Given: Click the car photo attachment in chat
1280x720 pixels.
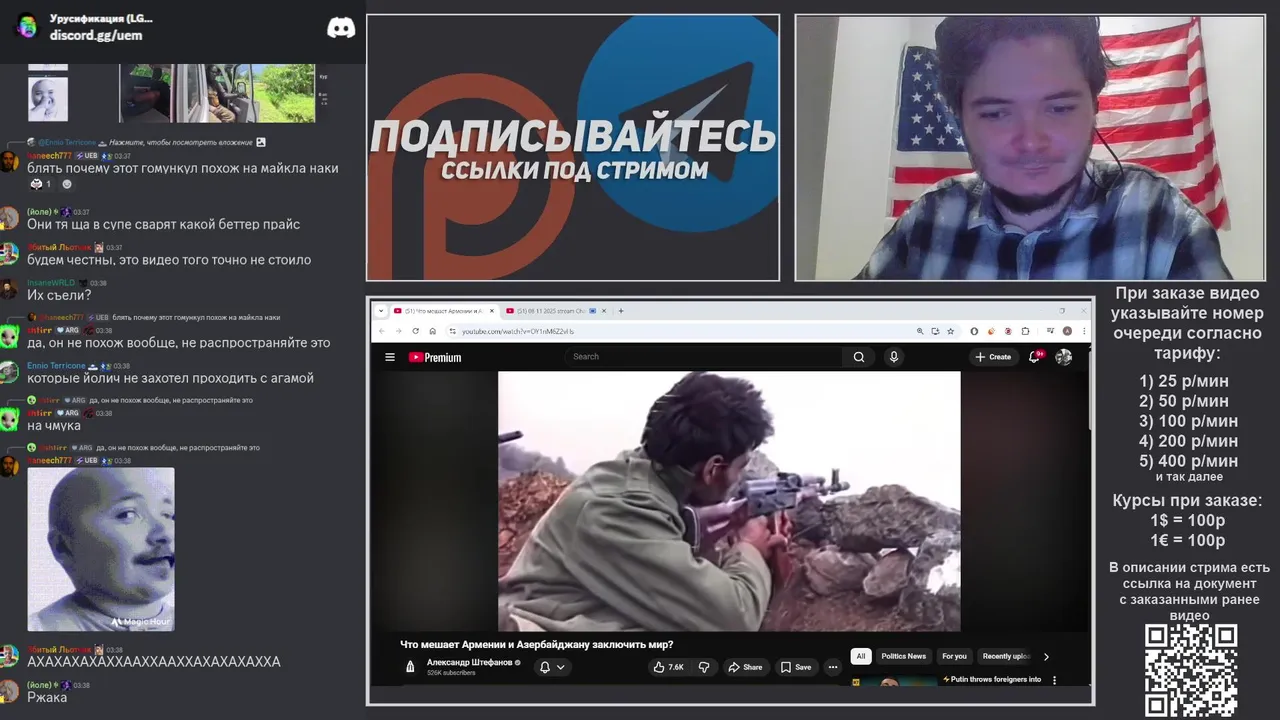Looking at the screenshot, I should tap(217, 93).
